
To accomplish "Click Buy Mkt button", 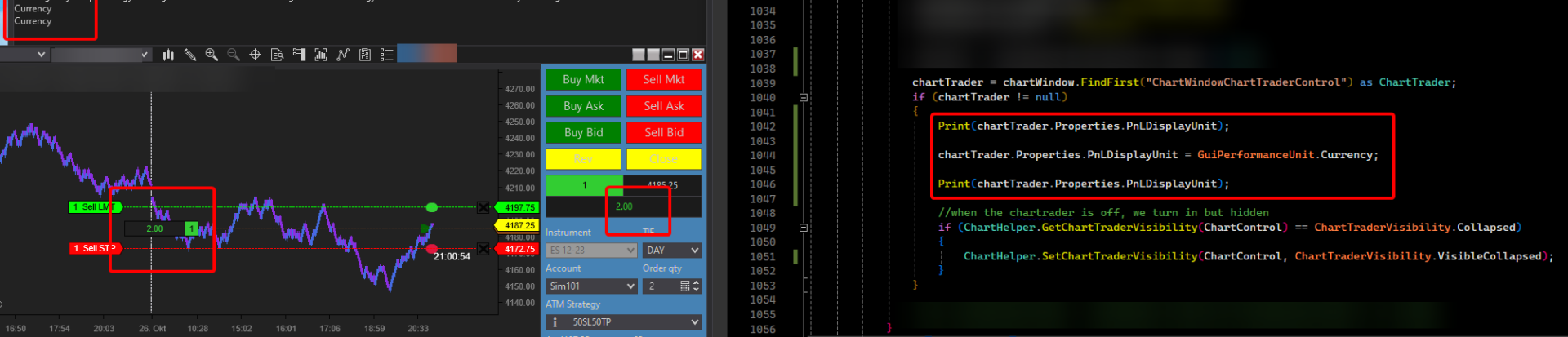I will coord(583,80).
